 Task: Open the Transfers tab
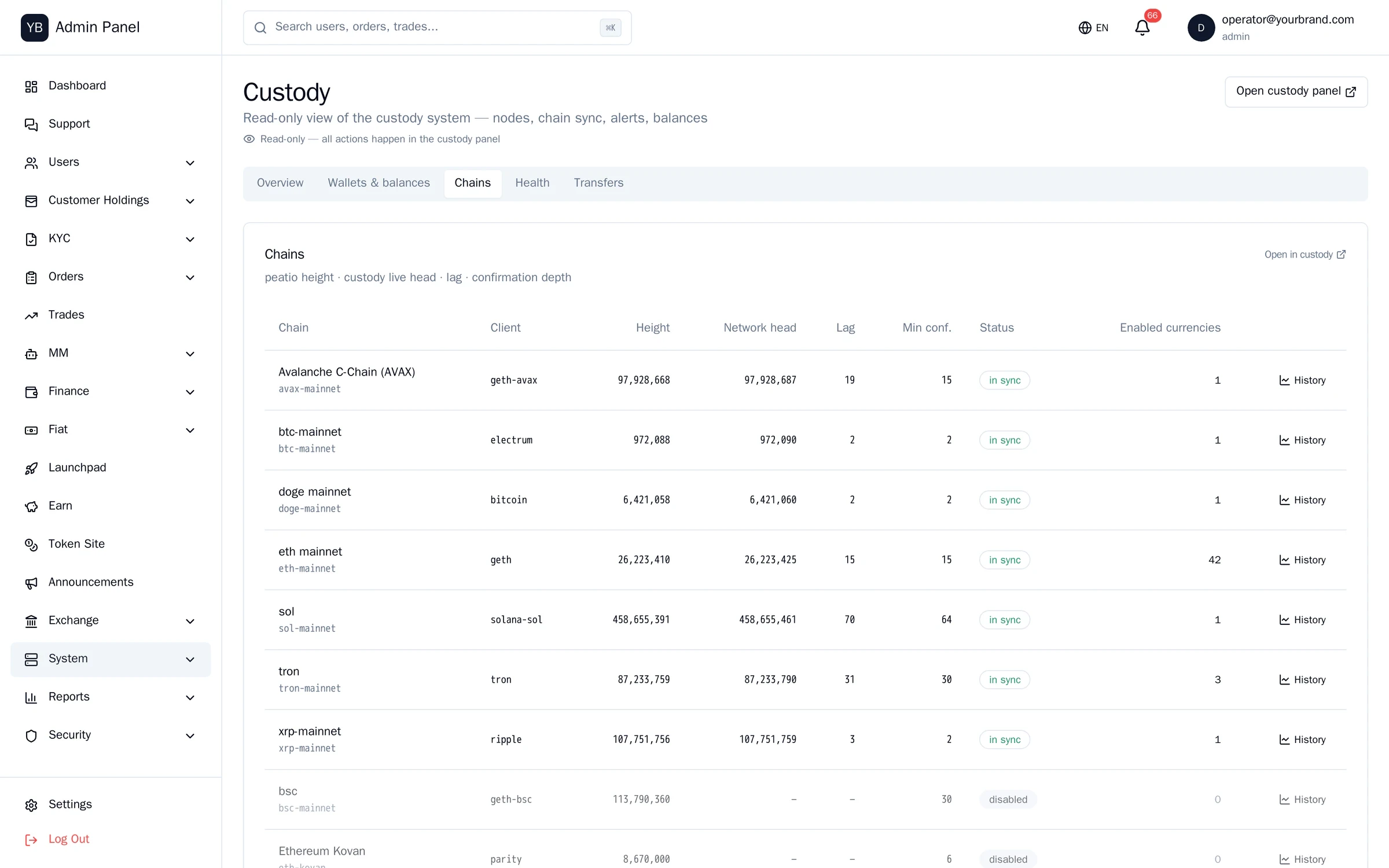coord(598,183)
